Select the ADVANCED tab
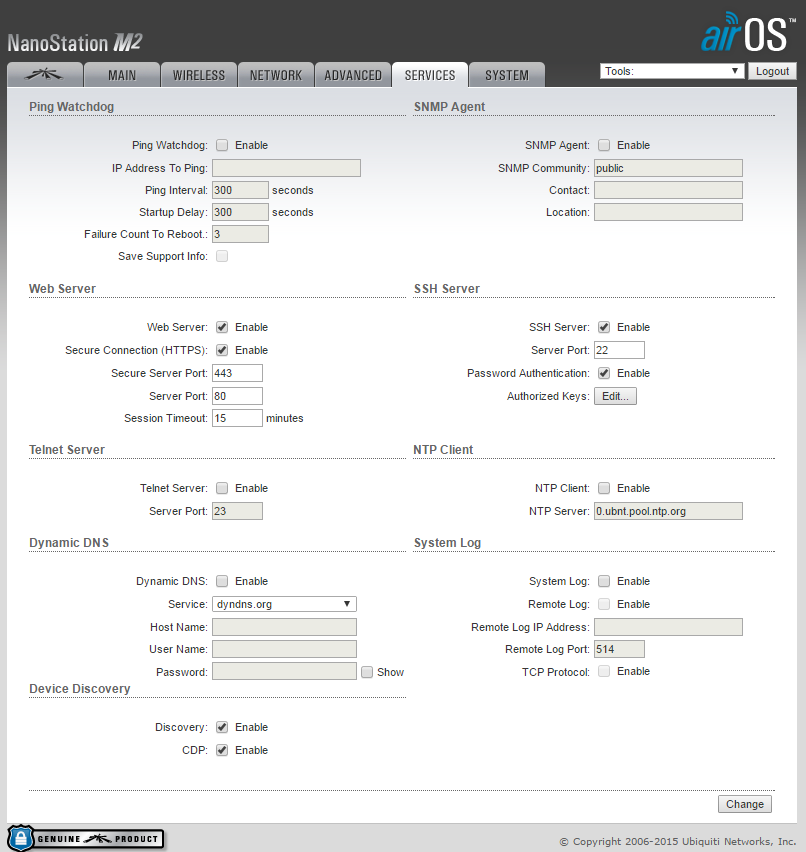806x852 pixels. [353, 75]
